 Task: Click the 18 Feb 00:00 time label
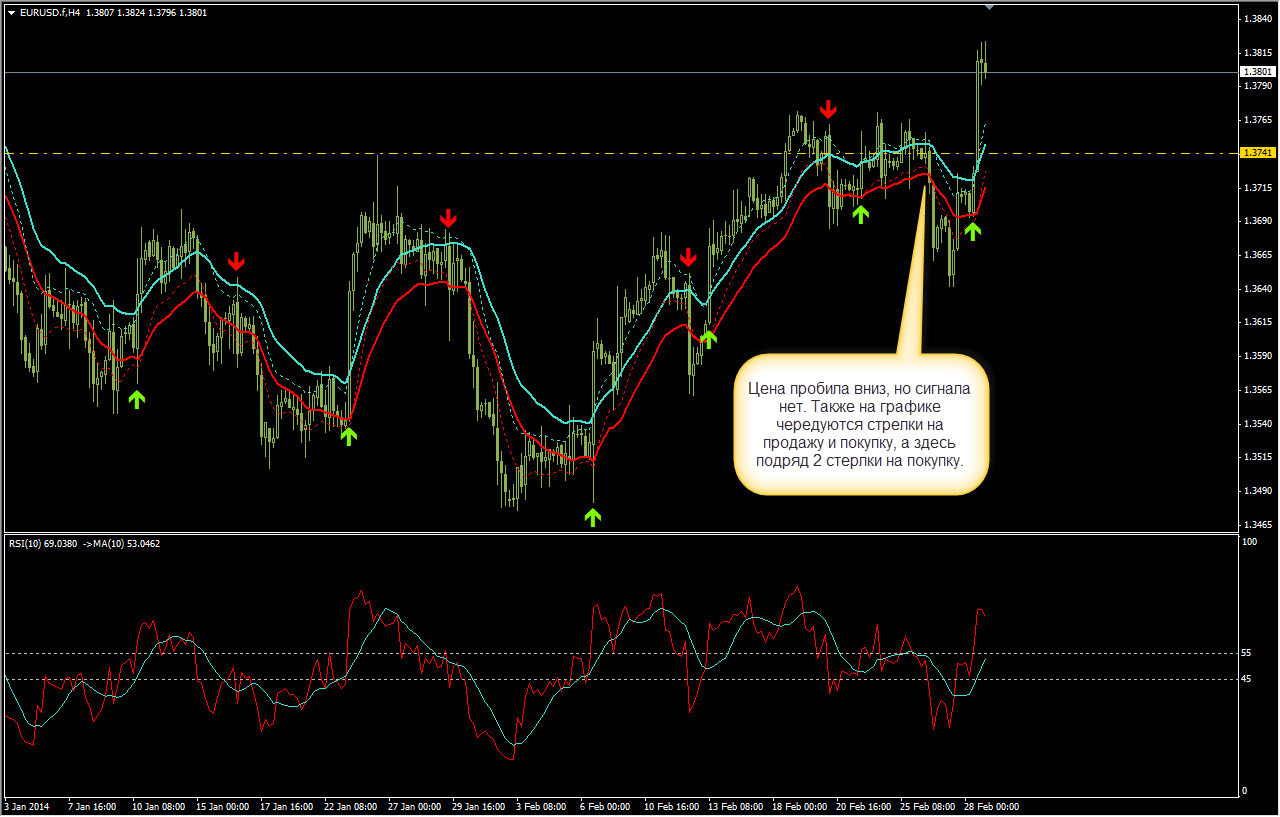799,806
